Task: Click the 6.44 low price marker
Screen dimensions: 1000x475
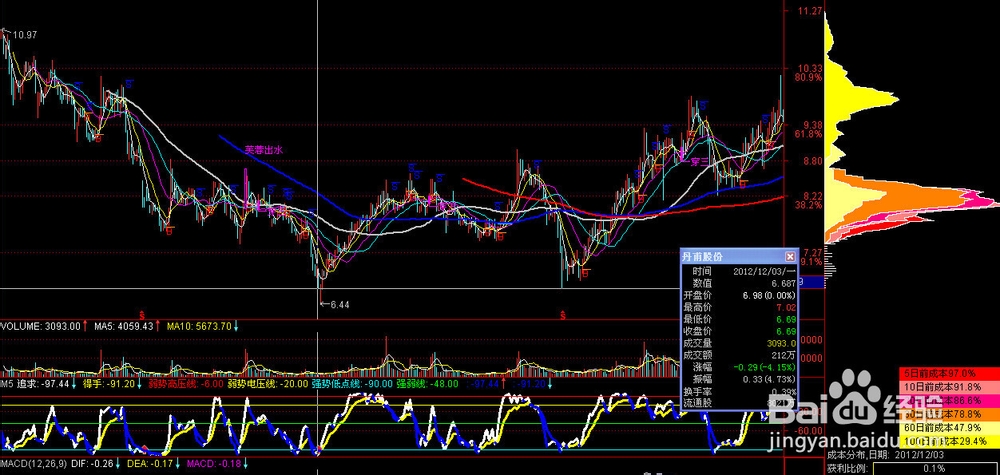Action: click(x=340, y=305)
